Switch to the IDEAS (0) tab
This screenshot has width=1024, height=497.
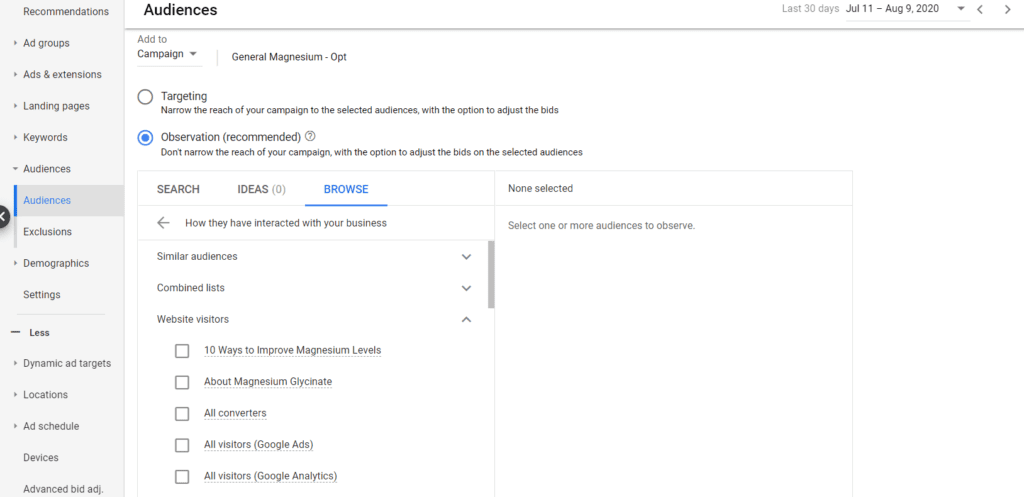click(261, 189)
